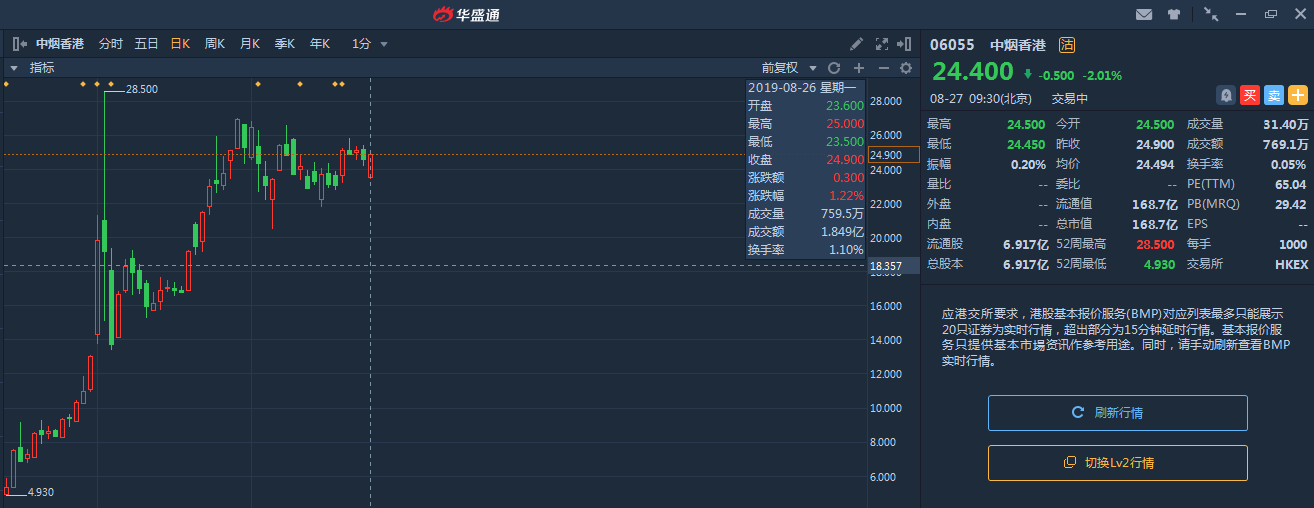Click the change percent -2.01%

point(1103,75)
